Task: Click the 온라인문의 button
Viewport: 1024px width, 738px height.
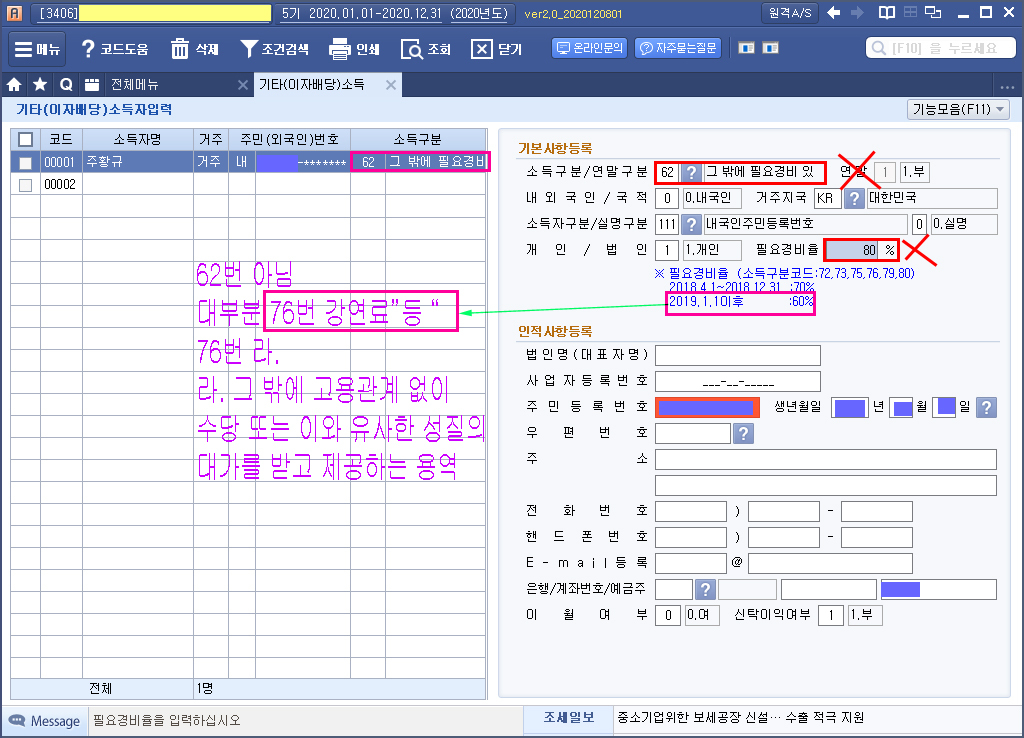Action: (x=590, y=48)
